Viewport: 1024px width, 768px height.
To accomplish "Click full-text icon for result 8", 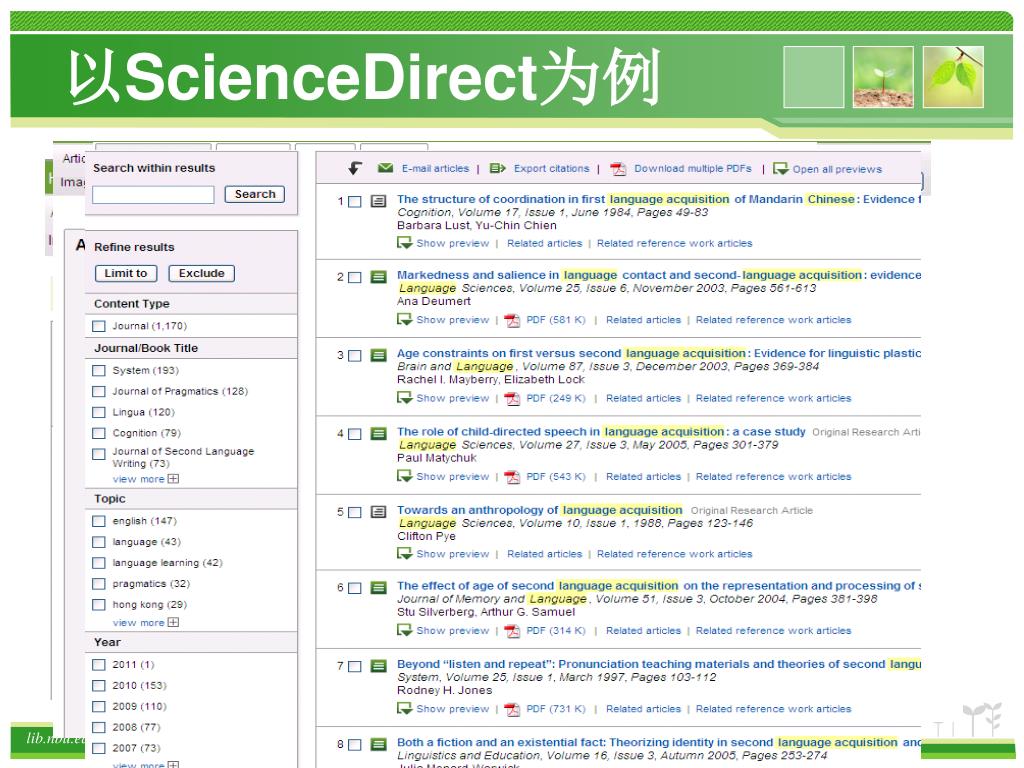I will (379, 744).
